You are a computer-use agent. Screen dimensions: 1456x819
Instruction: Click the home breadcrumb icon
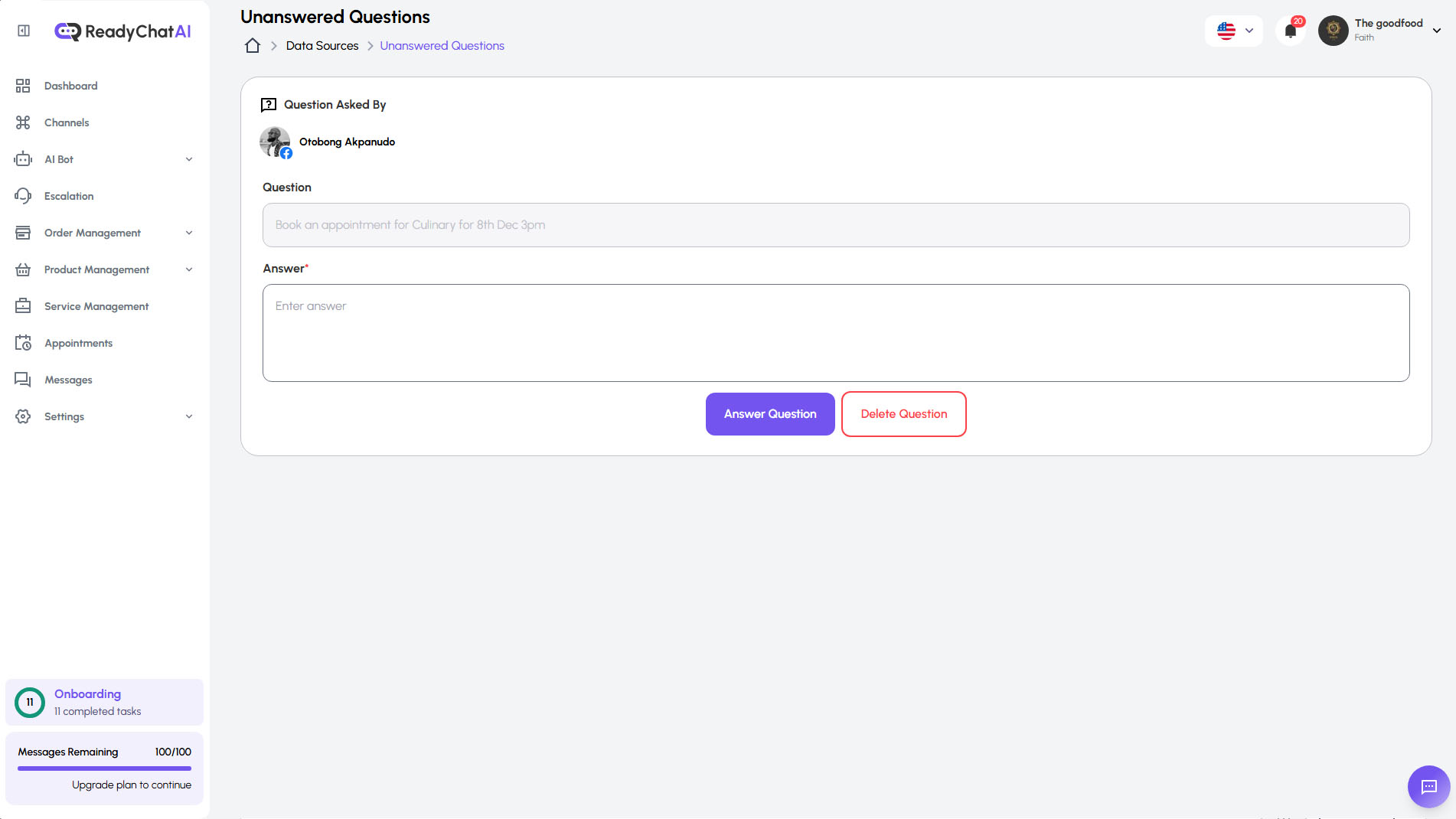pyautogui.click(x=252, y=45)
